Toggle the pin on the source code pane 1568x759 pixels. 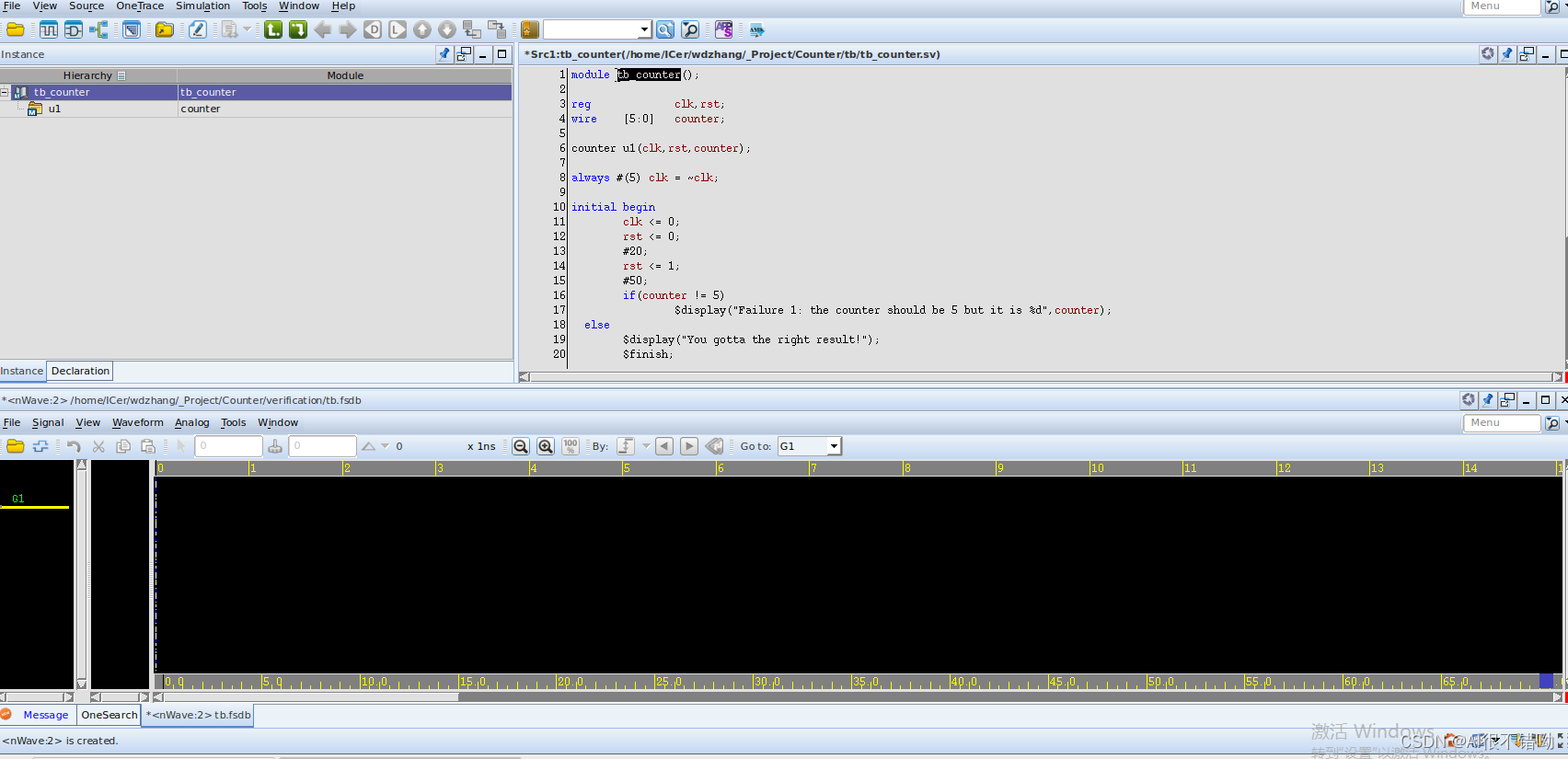tap(1507, 54)
